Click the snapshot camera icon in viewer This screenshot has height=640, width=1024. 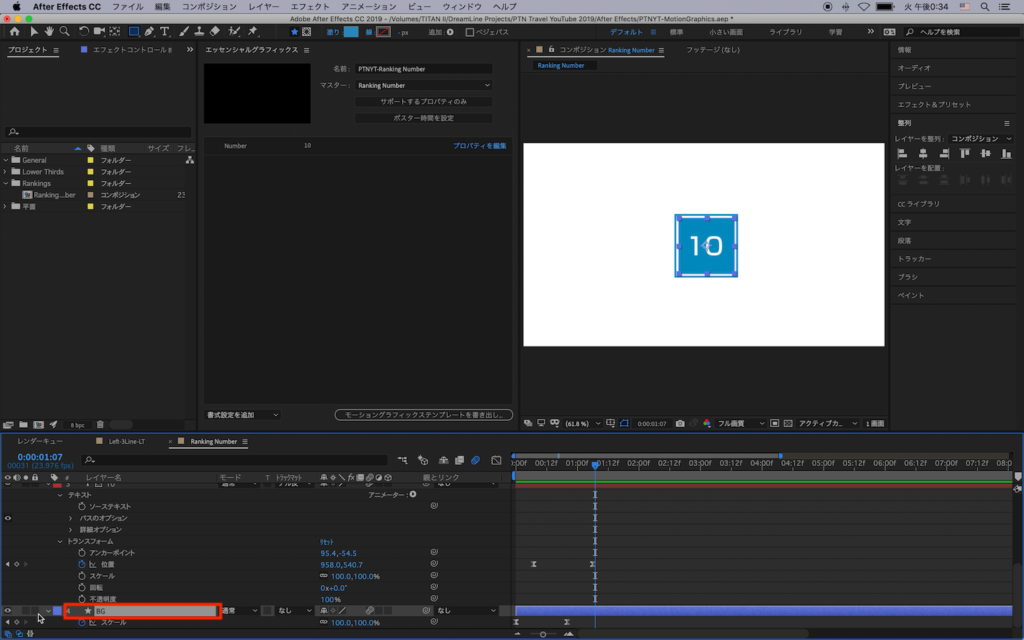pos(680,424)
